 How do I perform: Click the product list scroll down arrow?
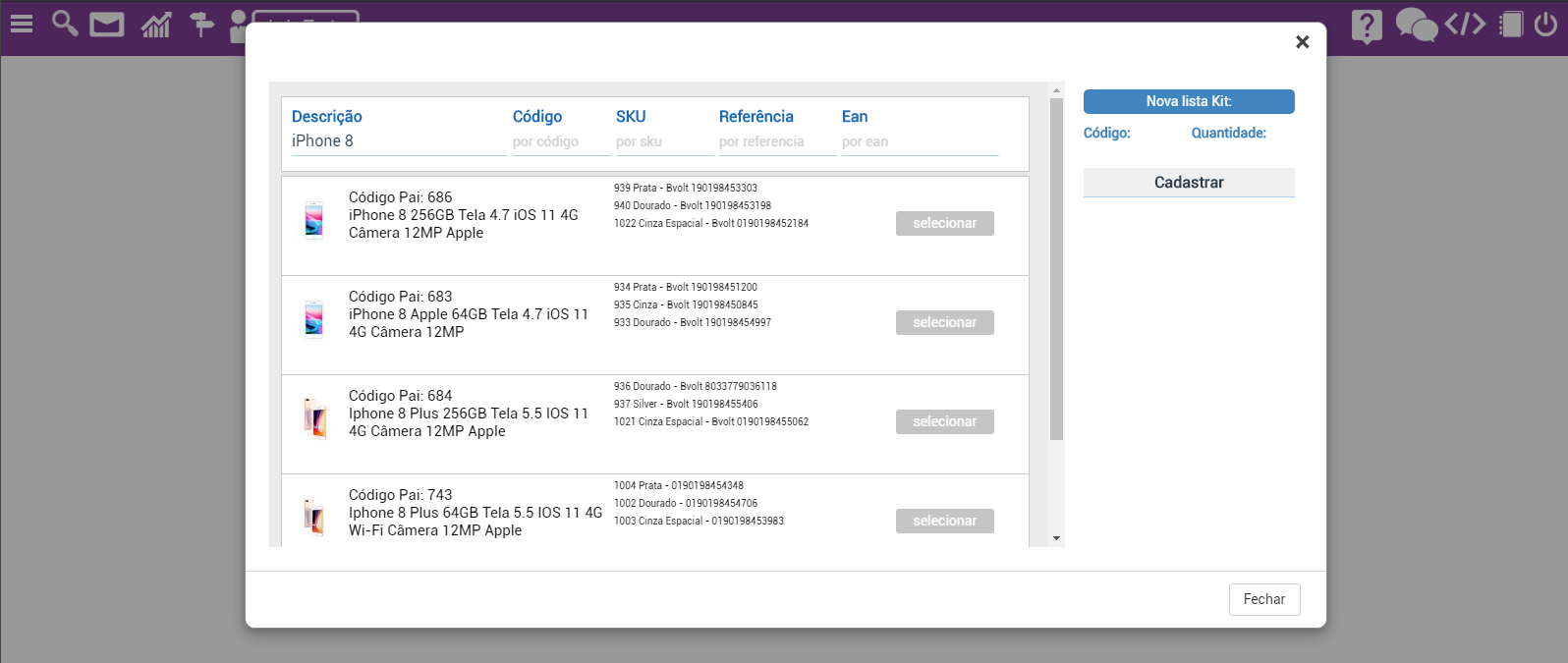(1056, 538)
